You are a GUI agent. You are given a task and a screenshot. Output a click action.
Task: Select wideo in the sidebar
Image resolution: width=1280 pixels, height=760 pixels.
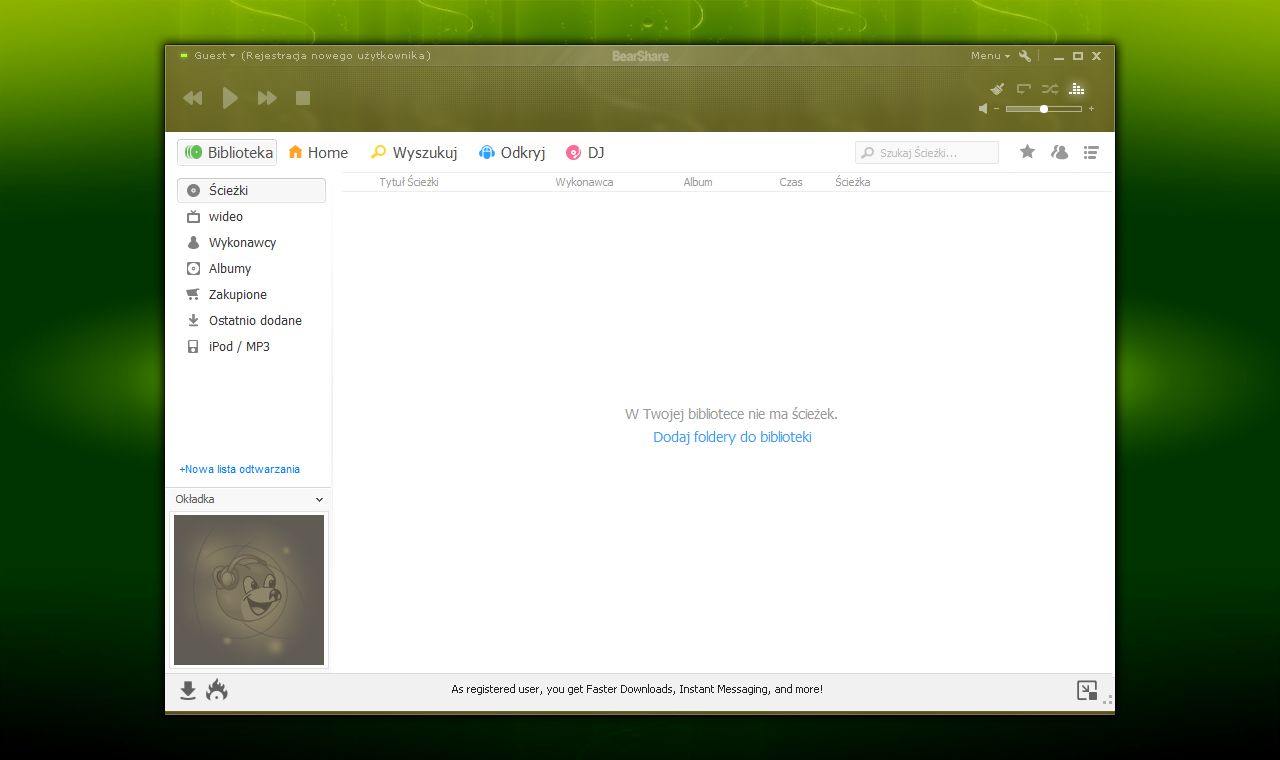pos(251,216)
